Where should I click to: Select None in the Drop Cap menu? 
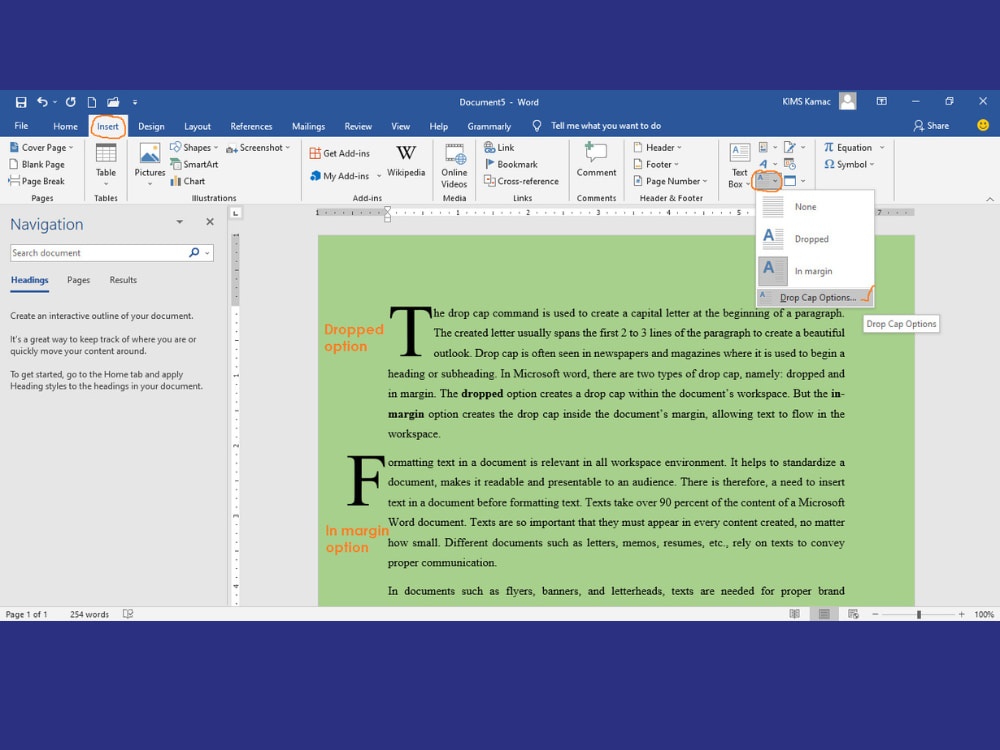pyautogui.click(x=815, y=207)
